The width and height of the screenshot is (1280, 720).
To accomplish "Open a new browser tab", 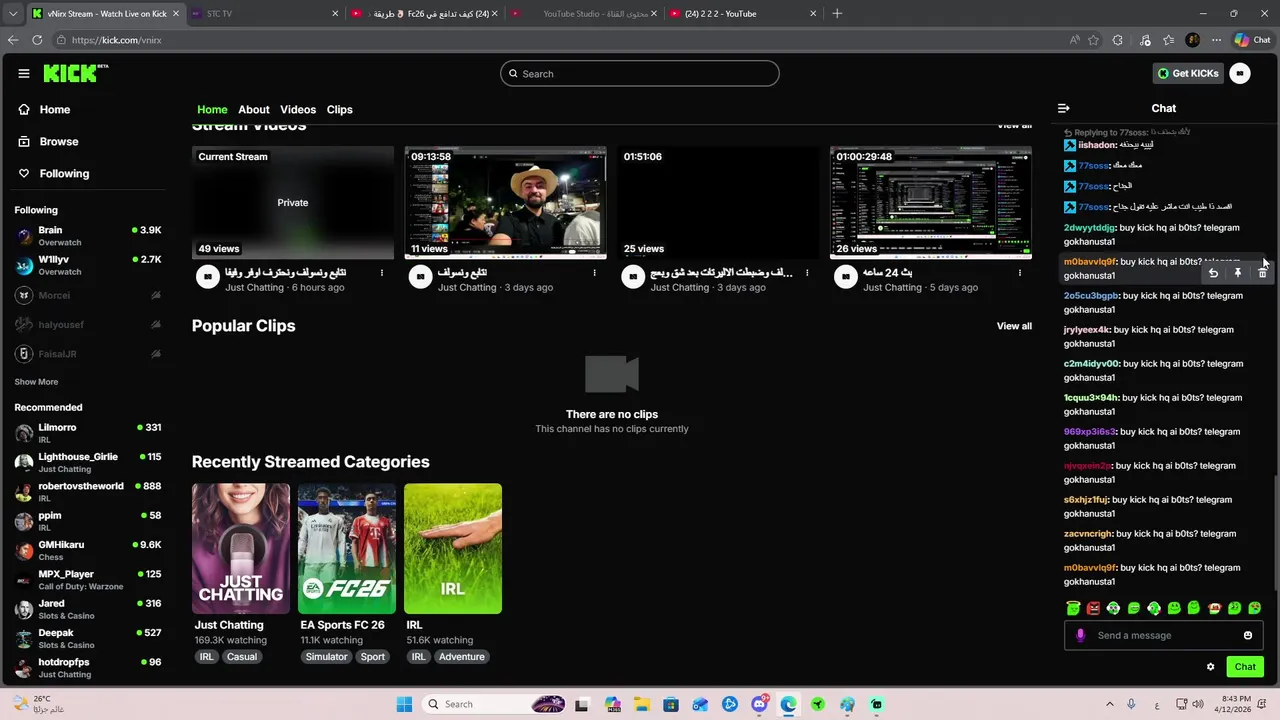I will pos(837,14).
